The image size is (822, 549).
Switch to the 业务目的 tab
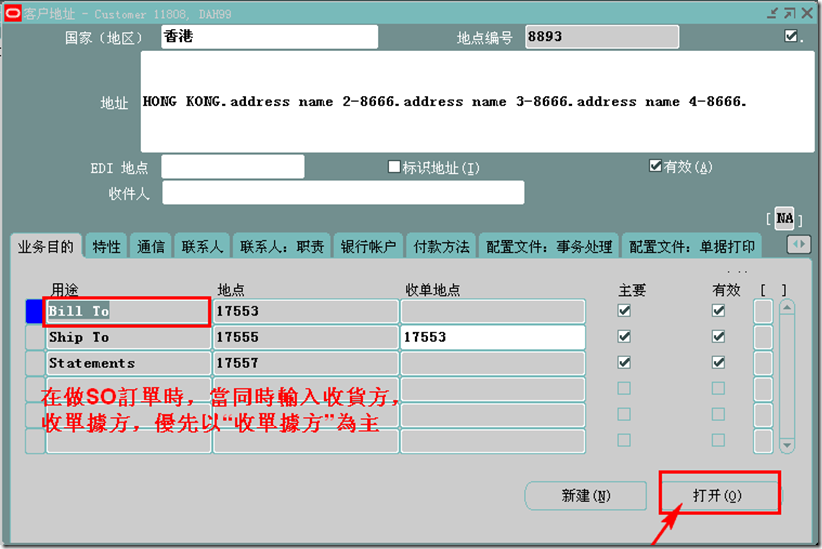[x=46, y=246]
